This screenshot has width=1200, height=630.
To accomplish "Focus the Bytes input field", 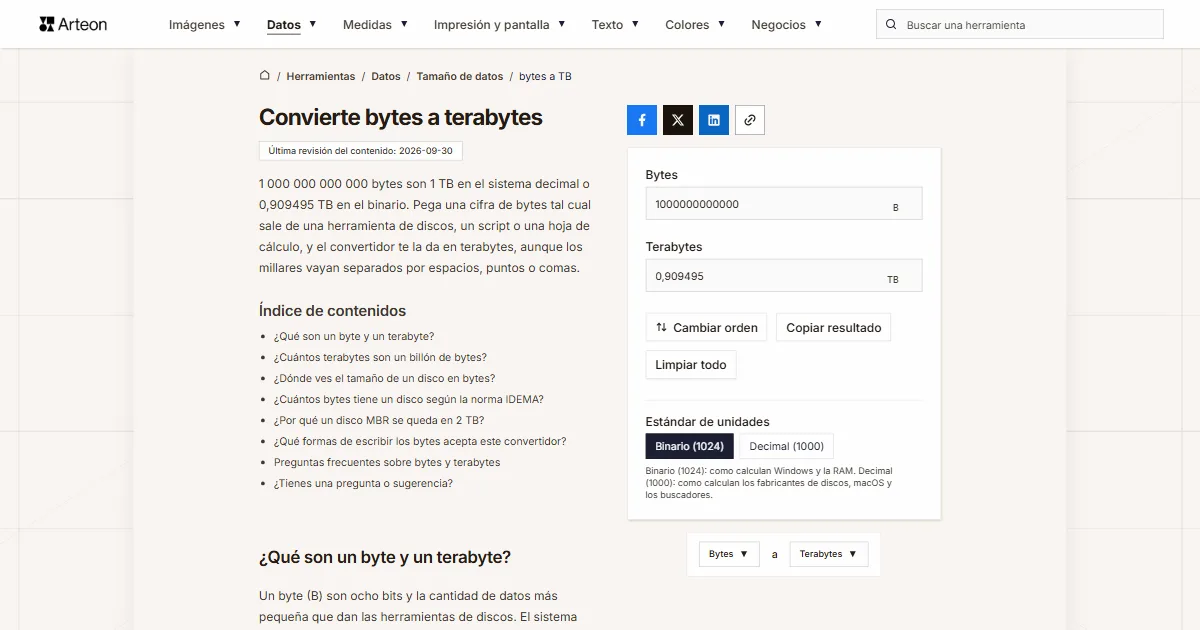I will pos(784,204).
